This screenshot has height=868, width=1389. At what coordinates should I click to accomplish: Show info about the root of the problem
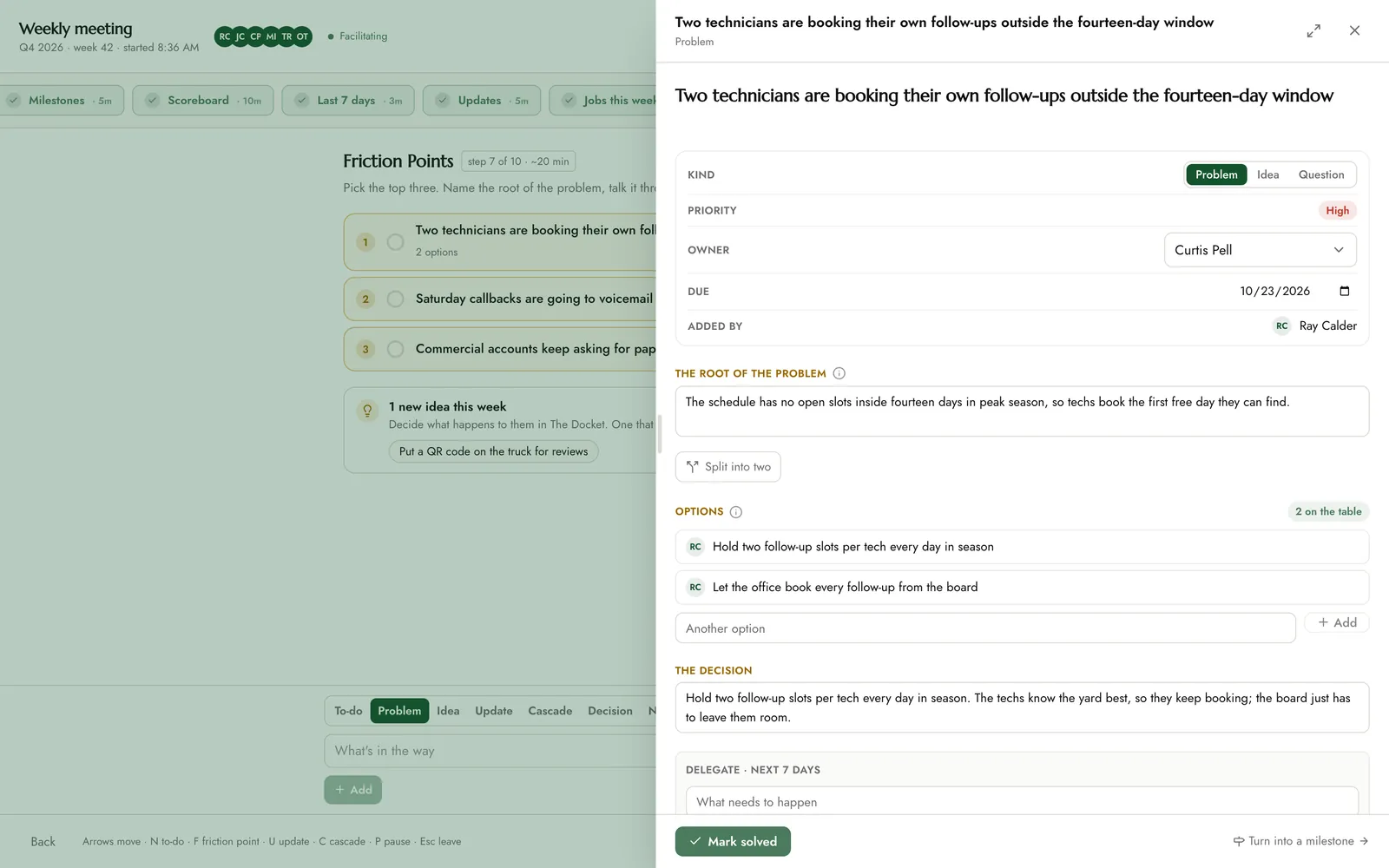coord(839,373)
